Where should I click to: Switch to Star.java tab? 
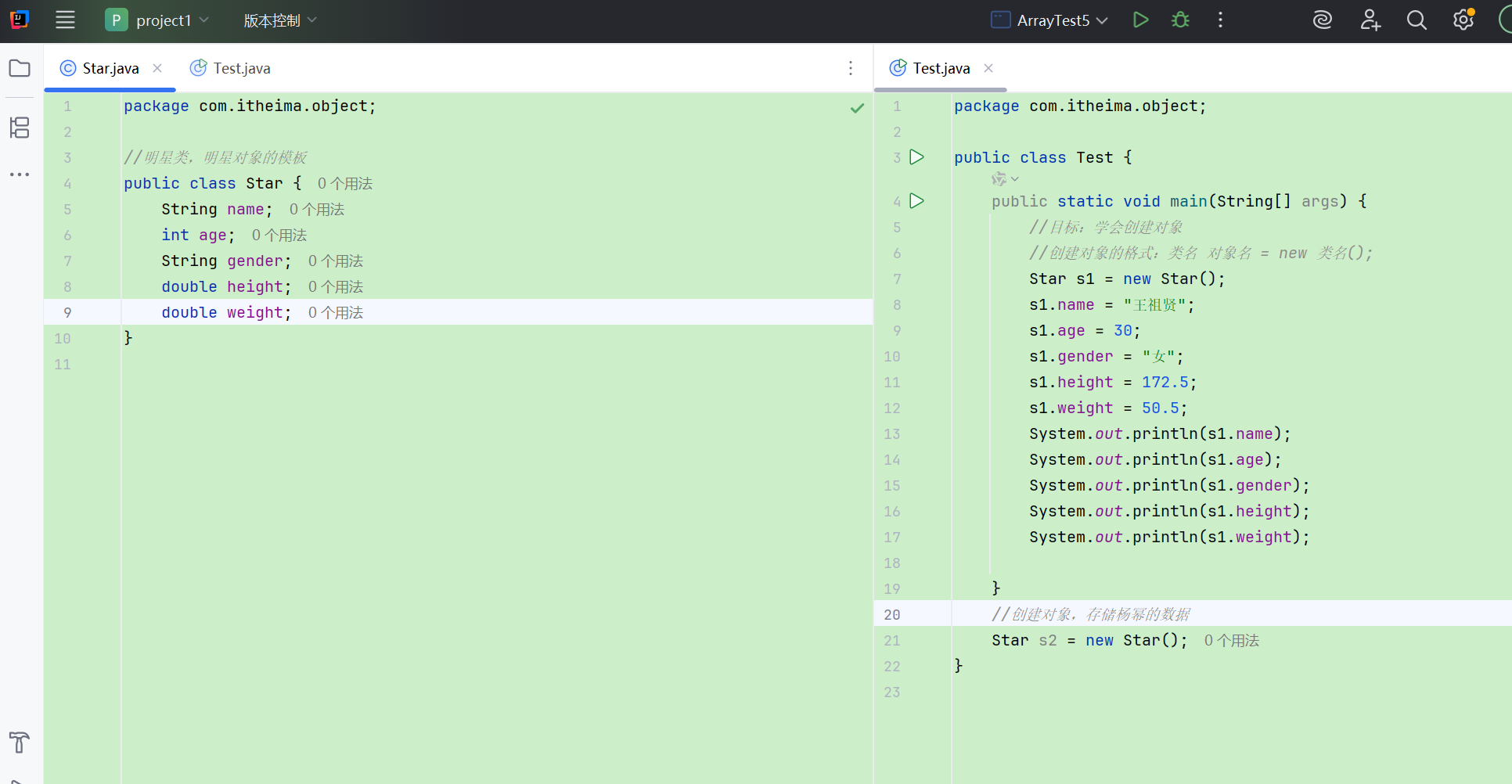(x=110, y=68)
